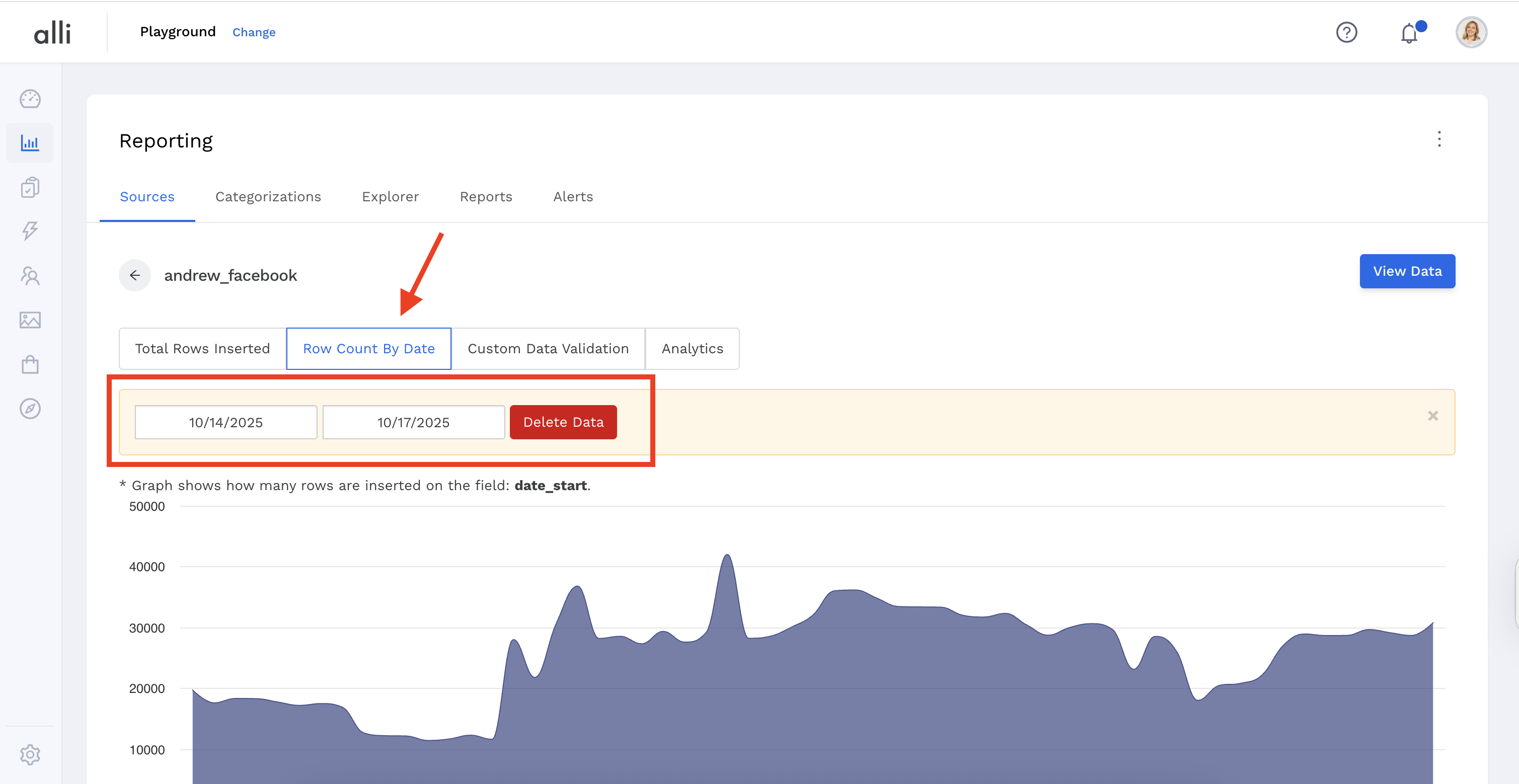Click the Change link next to Playground
This screenshot has height=784, width=1519.
point(254,32)
